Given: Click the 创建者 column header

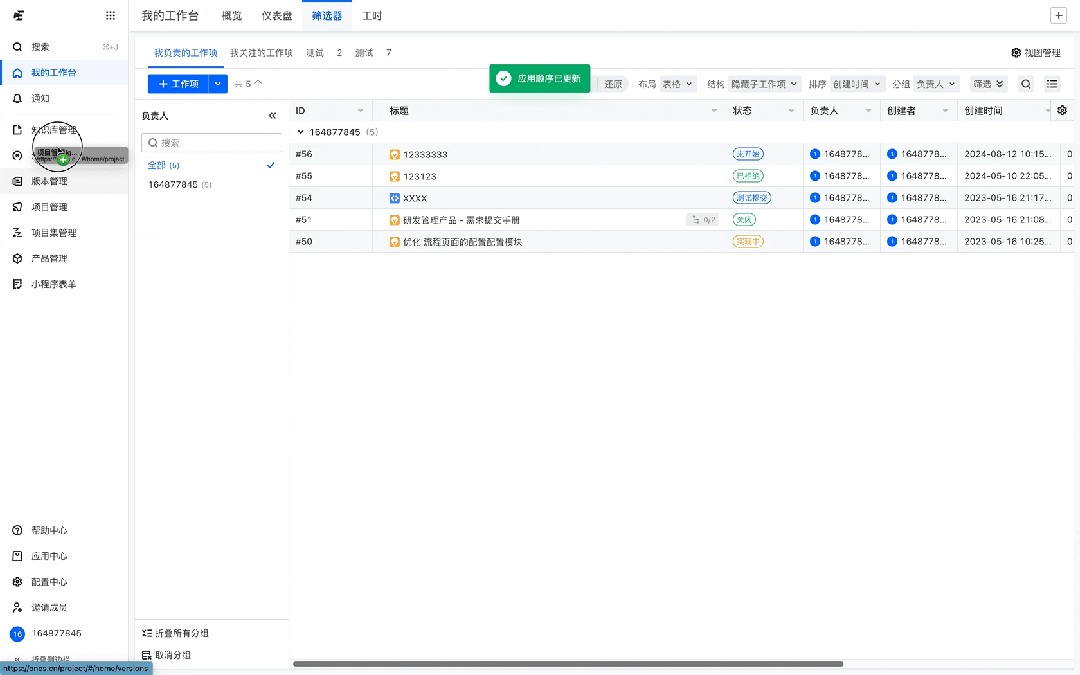Looking at the screenshot, I should 919,111.
